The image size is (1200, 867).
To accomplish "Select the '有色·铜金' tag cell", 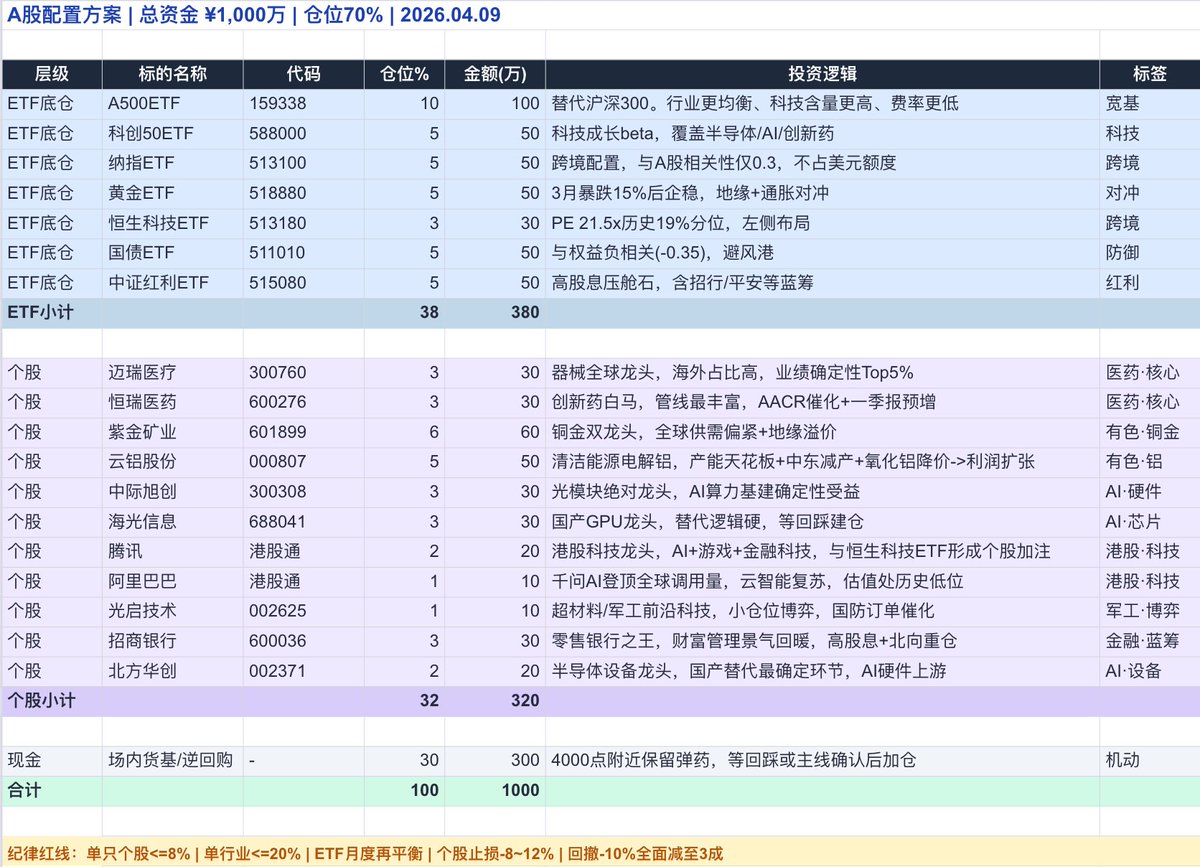I will (1149, 432).
